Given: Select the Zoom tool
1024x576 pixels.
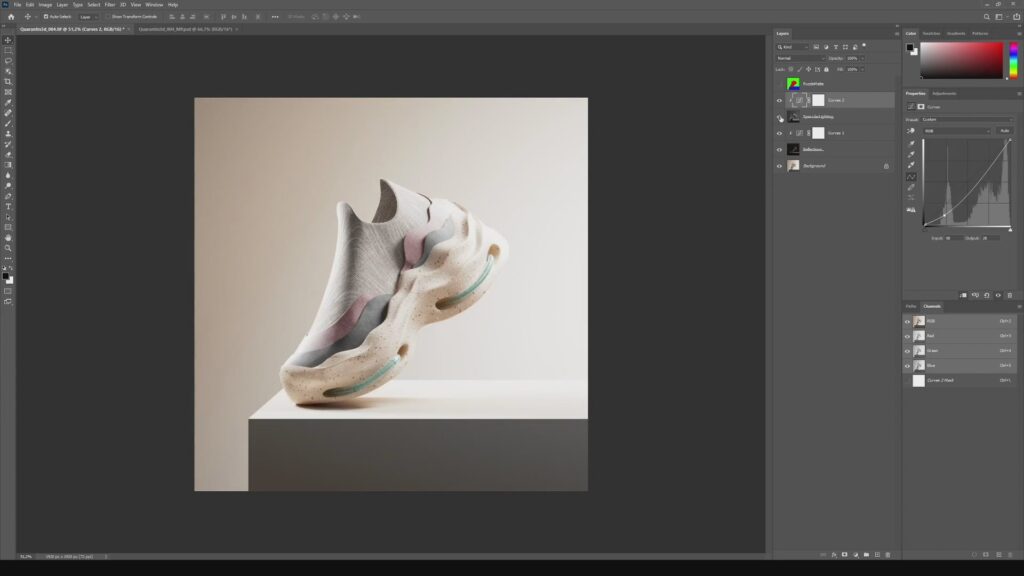Looking at the screenshot, I should (x=8, y=248).
